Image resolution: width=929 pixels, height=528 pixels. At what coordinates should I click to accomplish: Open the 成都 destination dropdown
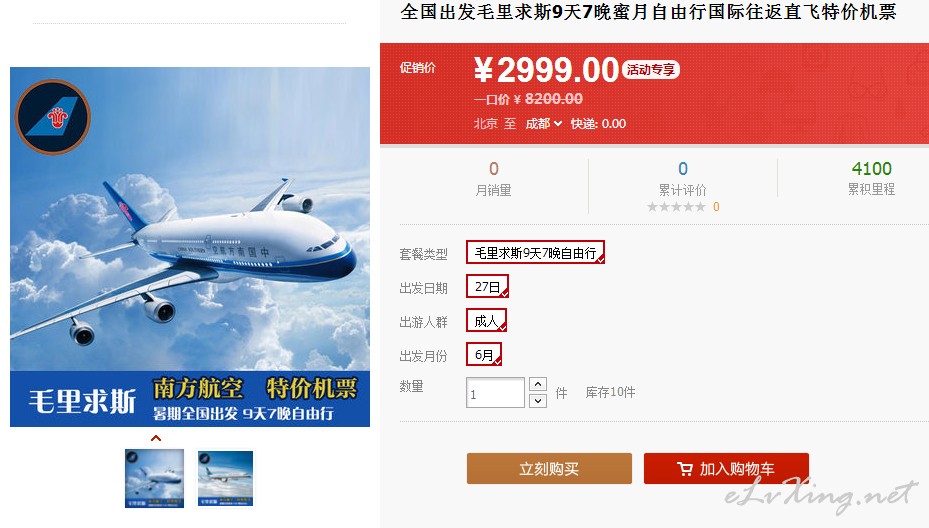click(543, 124)
